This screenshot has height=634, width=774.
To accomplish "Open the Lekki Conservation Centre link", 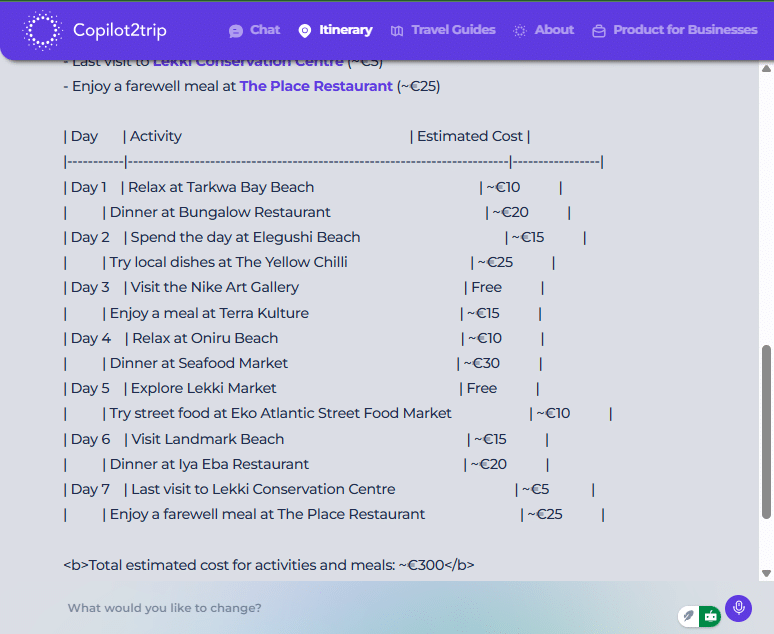I will pyautogui.click(x=248, y=63).
